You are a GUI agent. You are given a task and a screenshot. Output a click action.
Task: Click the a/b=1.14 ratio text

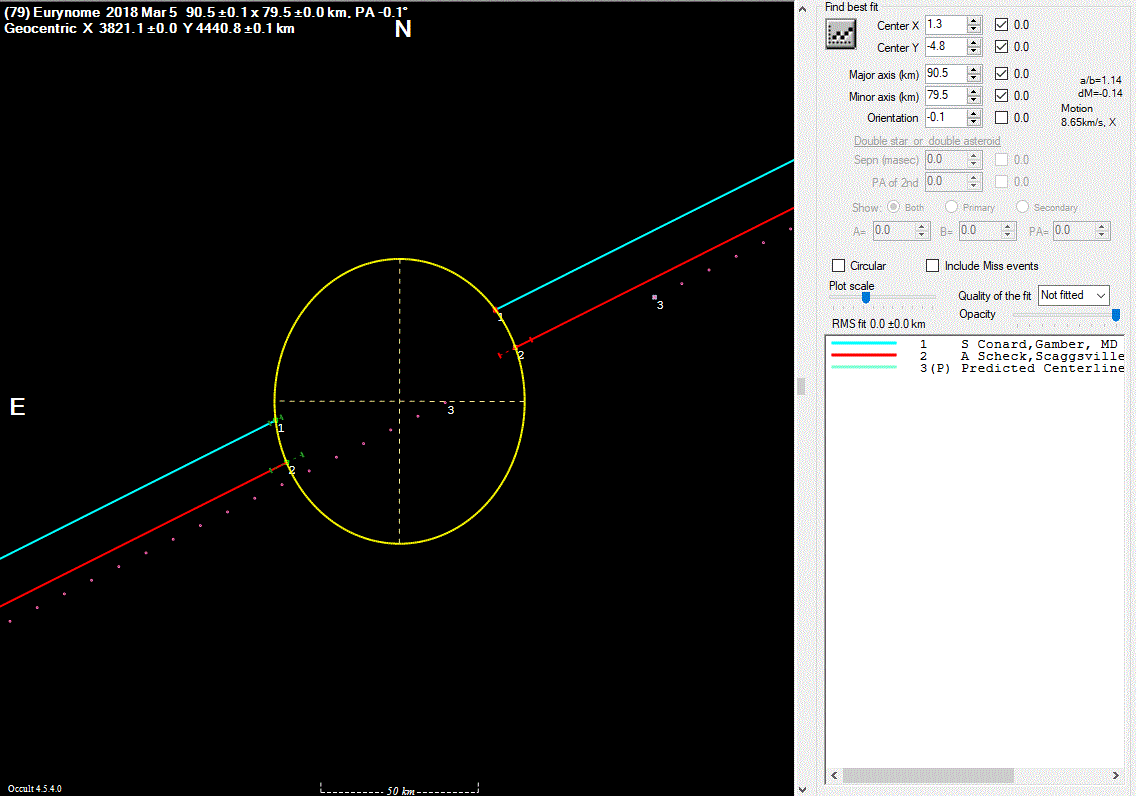[x=1100, y=80]
